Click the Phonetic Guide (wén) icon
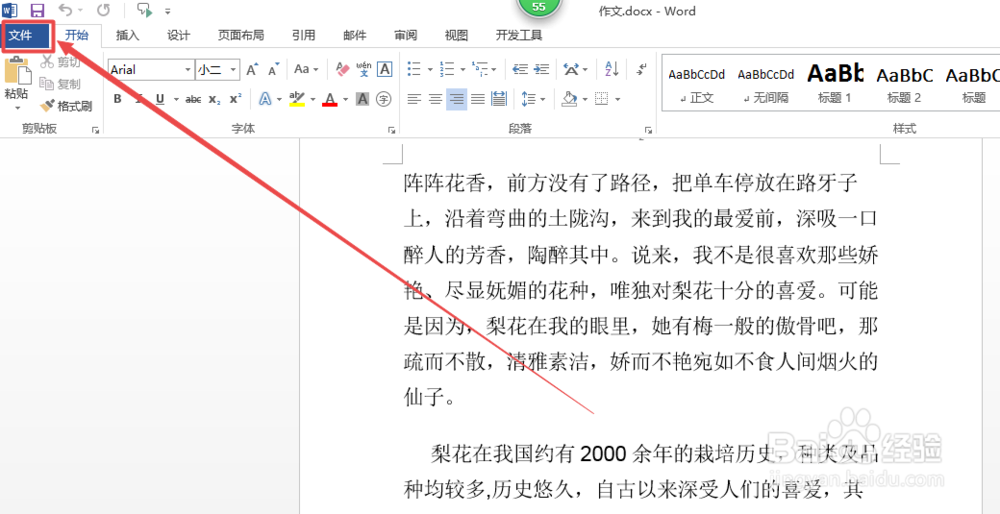Screen dimensions: 1000x514 click(x=364, y=70)
